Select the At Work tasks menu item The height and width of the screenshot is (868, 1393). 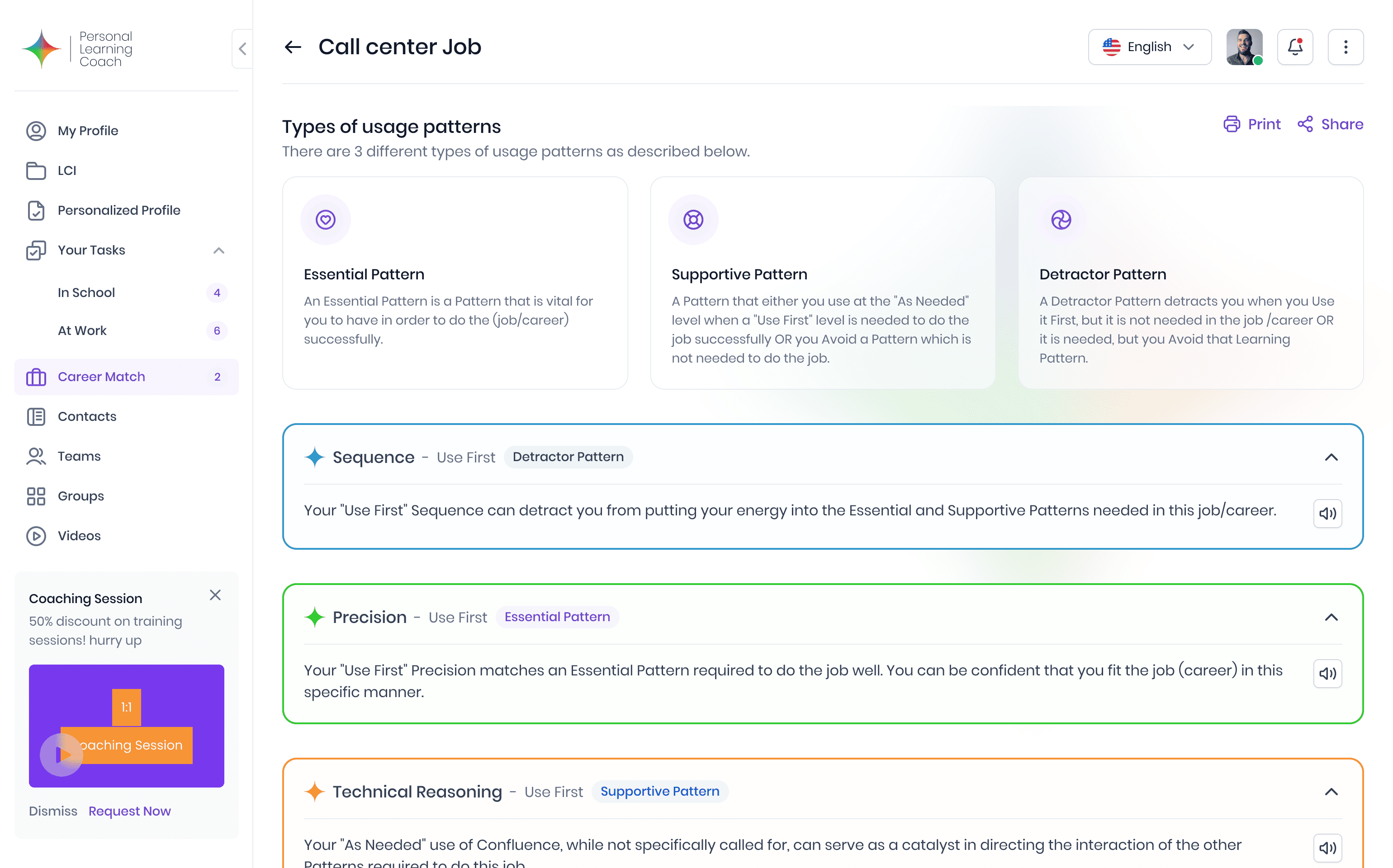click(x=82, y=330)
